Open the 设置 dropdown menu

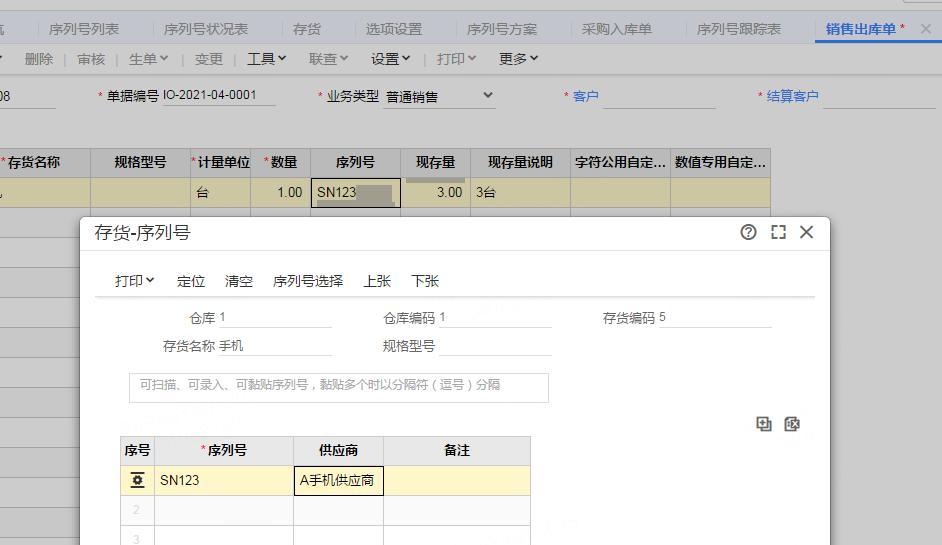[x=391, y=59]
